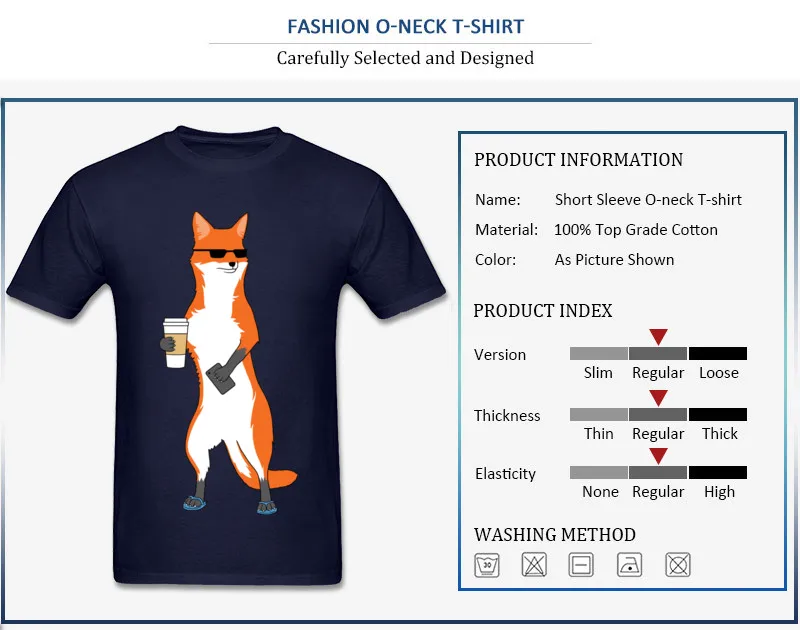Click the red arrow above Thickness bar

tap(658, 398)
